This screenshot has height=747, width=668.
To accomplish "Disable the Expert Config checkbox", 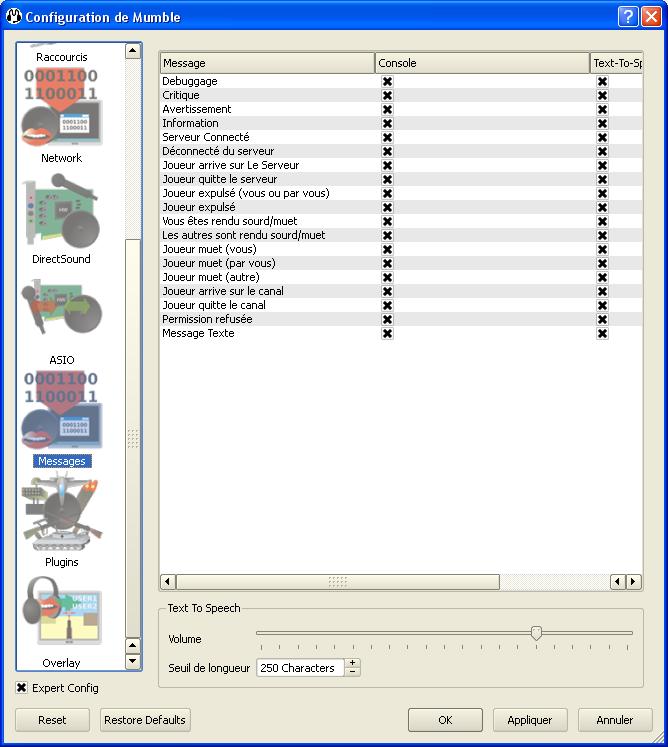I will pos(22,688).
